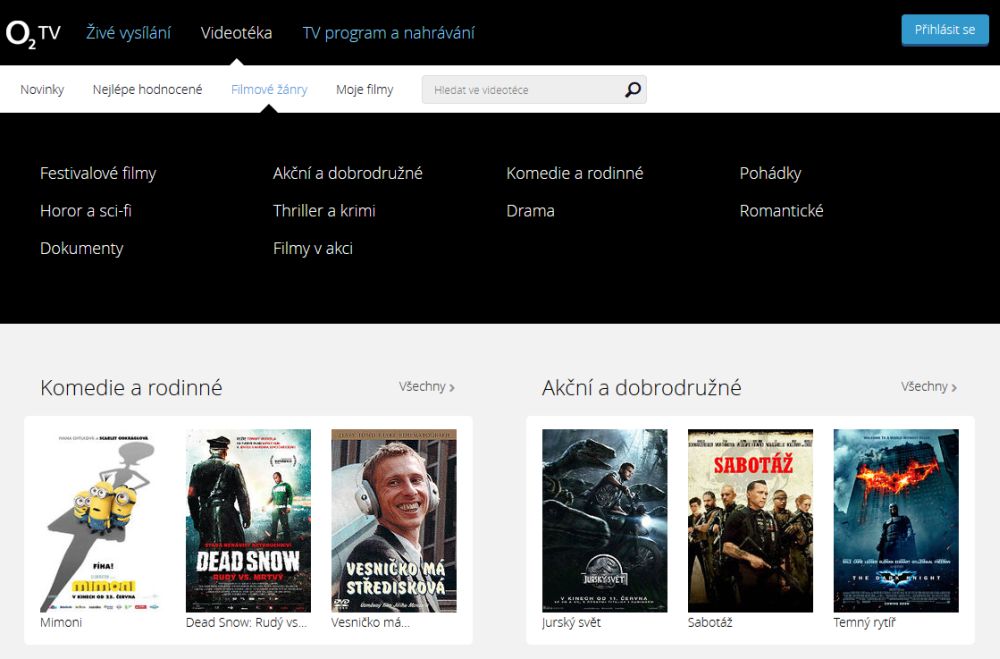Choose the Horor a sci-fi genre
The width and height of the screenshot is (1000, 659).
[x=86, y=211]
